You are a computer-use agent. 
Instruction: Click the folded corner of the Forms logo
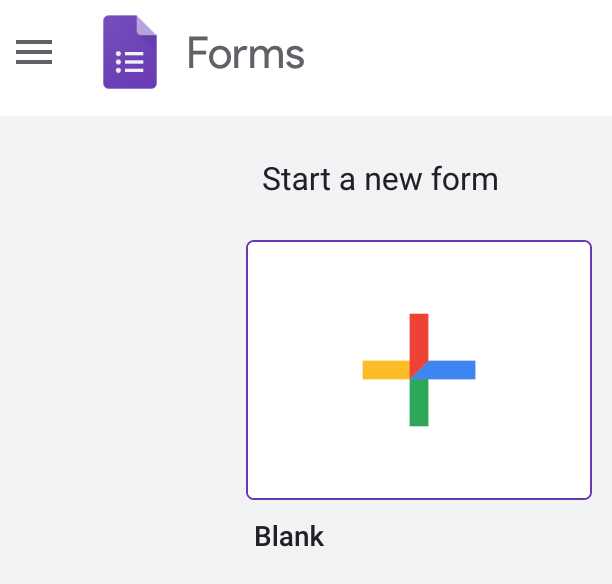point(146,28)
